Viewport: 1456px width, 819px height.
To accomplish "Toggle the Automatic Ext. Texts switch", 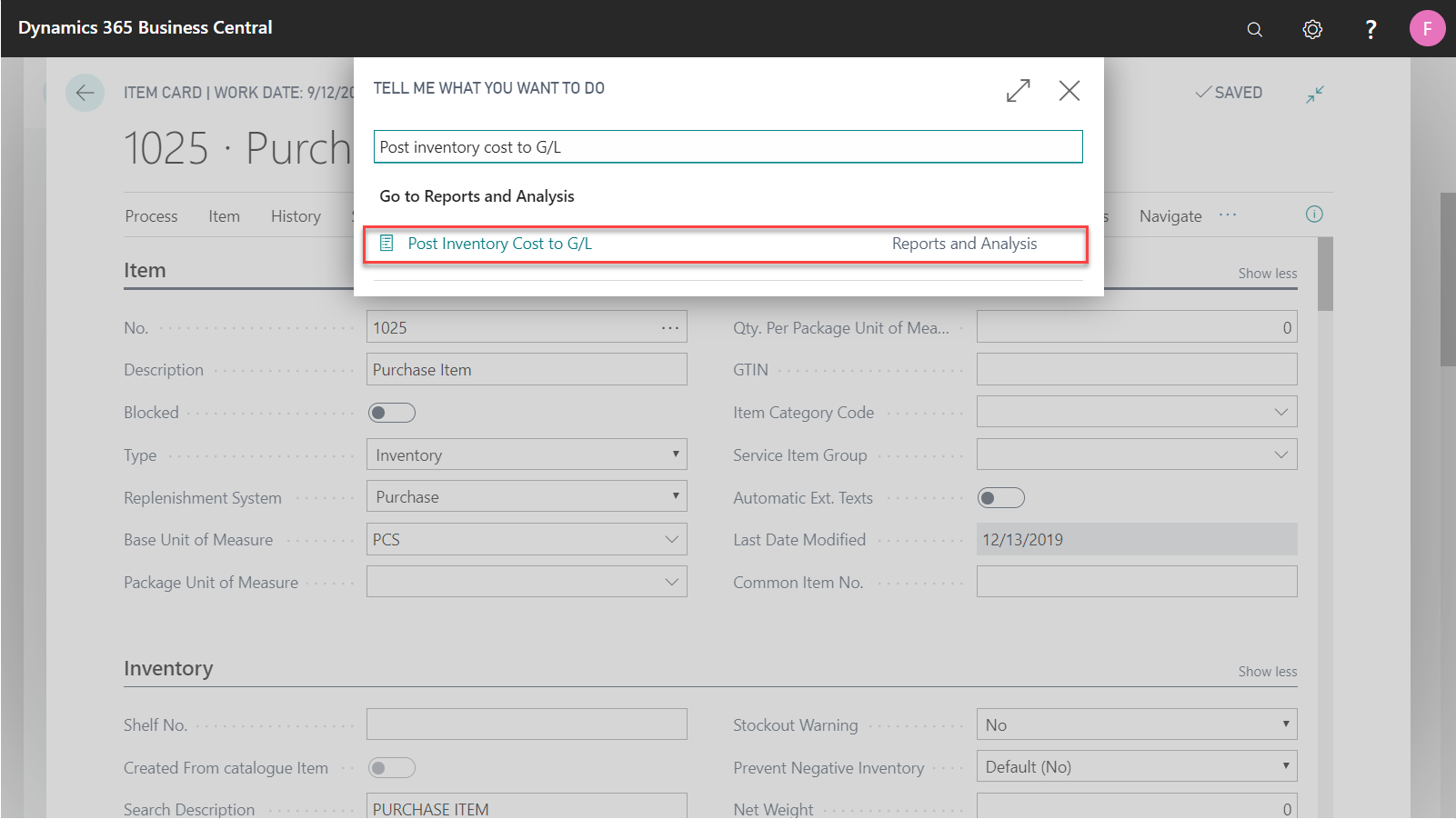I will (x=1000, y=497).
